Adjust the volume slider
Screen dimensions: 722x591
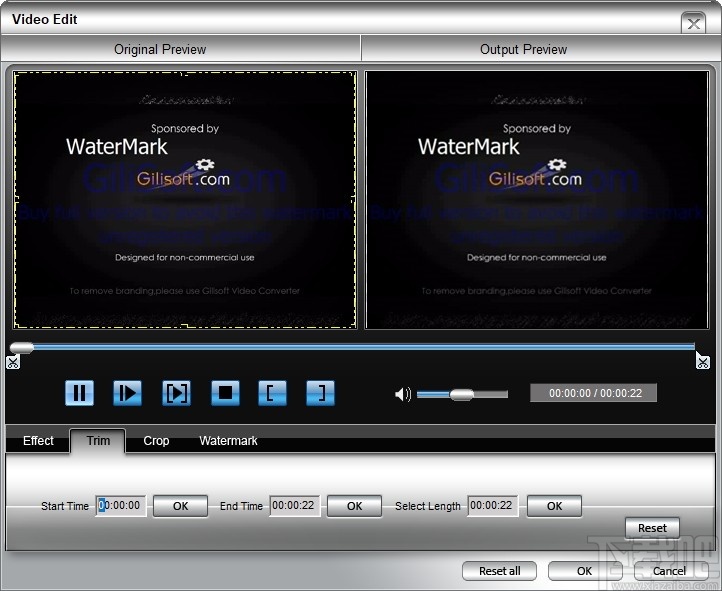tap(462, 394)
